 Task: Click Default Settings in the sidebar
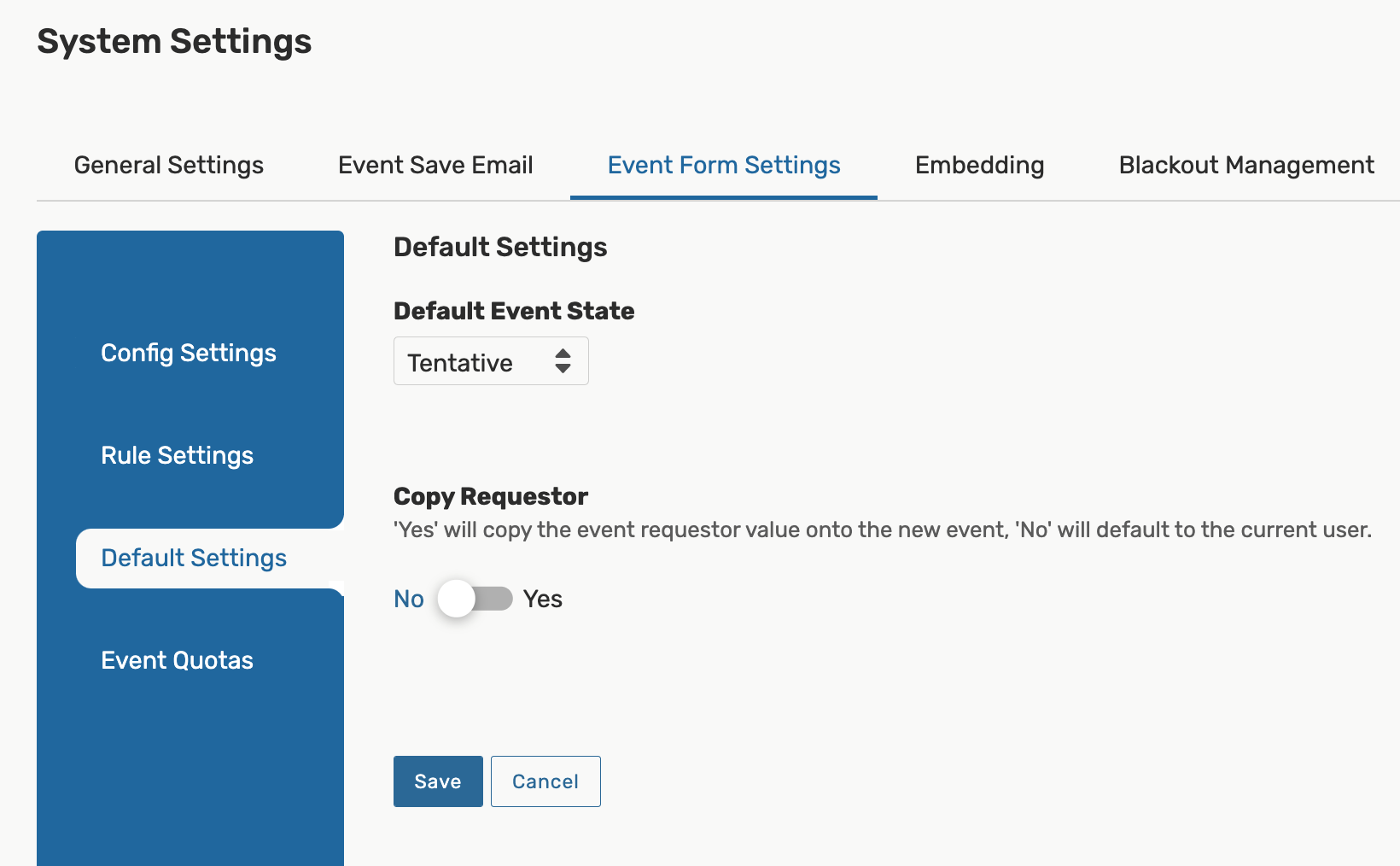[x=194, y=558]
